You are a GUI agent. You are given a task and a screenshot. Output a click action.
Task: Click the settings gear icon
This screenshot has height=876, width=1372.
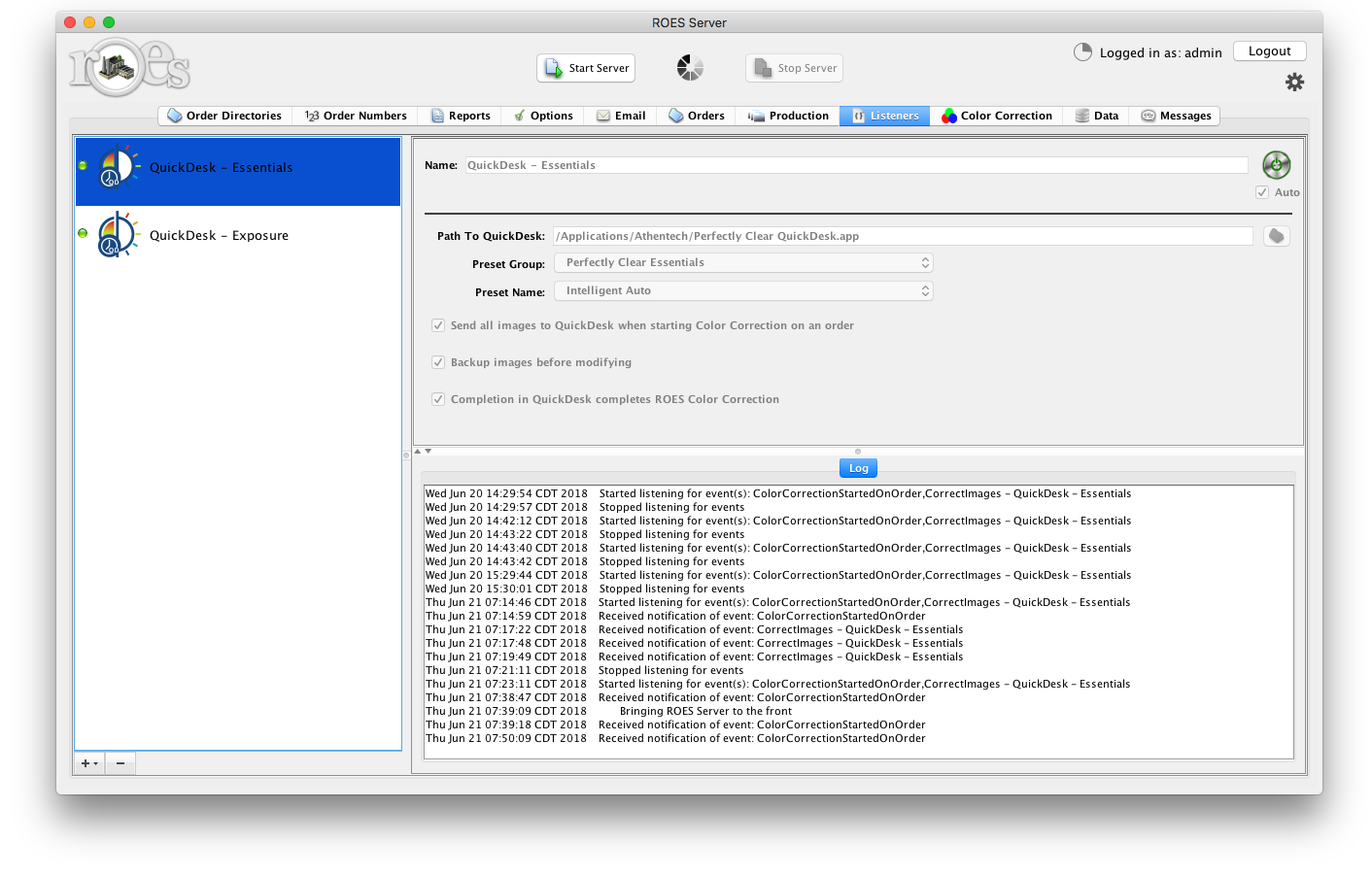point(1294,83)
